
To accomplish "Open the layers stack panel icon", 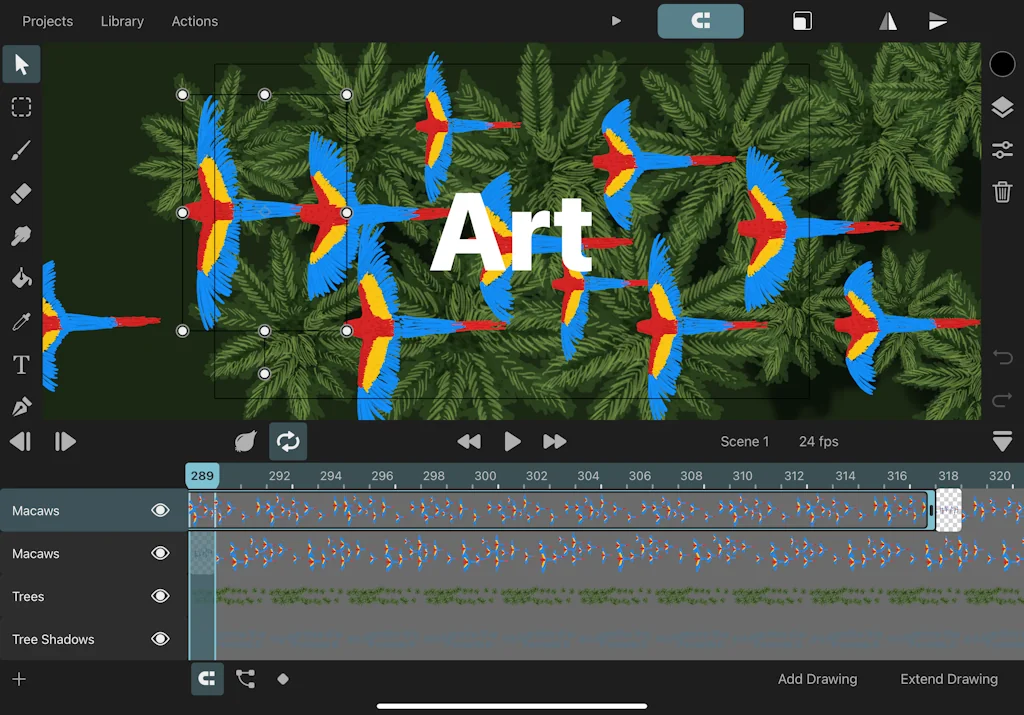I will [x=1002, y=108].
